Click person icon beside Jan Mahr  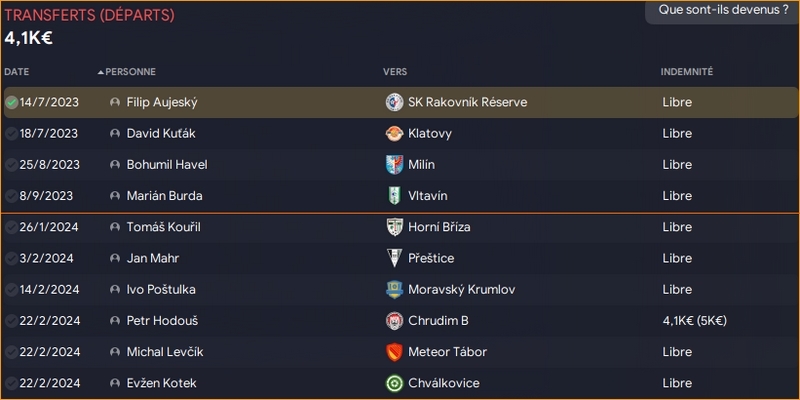pos(115,258)
